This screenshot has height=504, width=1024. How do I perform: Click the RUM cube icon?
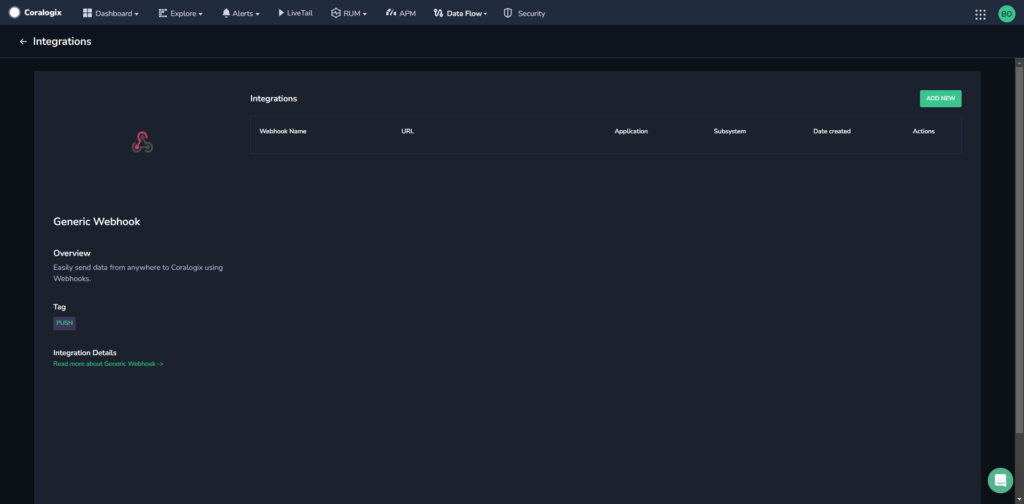click(x=336, y=13)
